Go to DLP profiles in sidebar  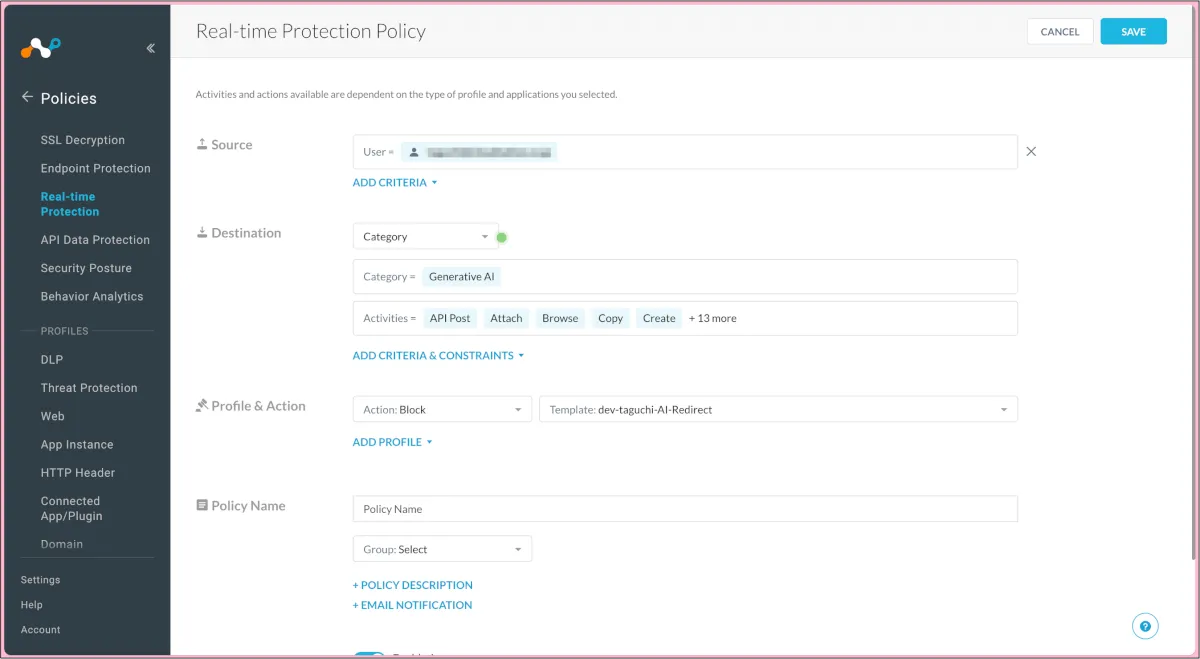click(x=52, y=359)
